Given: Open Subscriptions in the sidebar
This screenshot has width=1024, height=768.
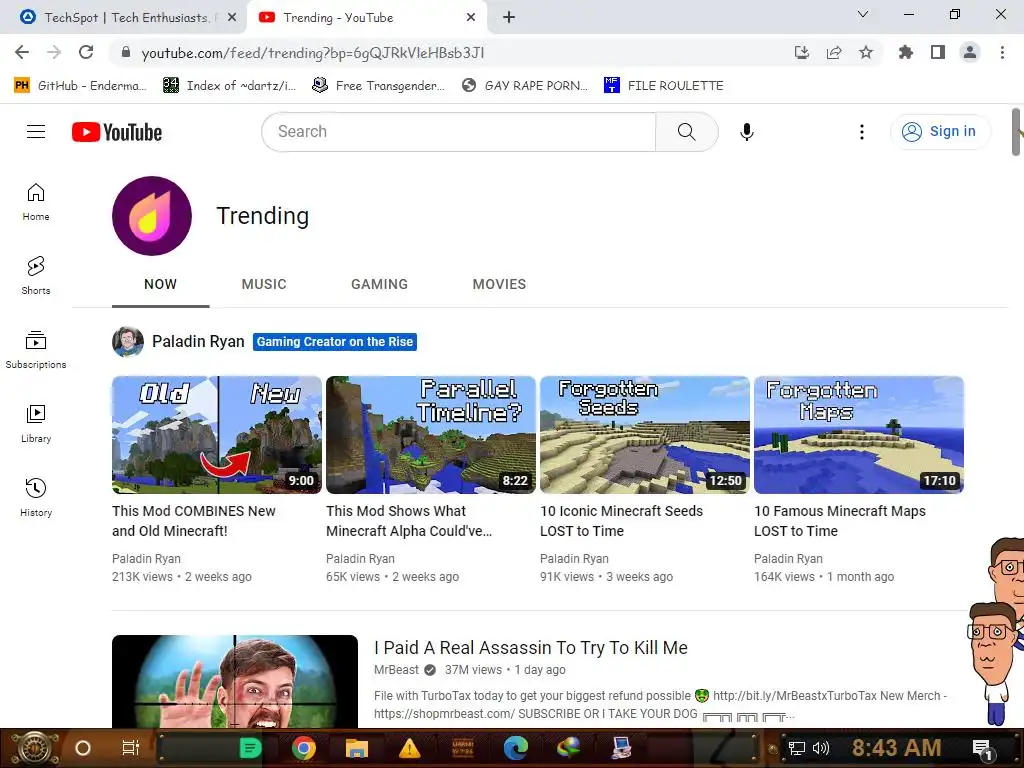Looking at the screenshot, I should point(36,349).
